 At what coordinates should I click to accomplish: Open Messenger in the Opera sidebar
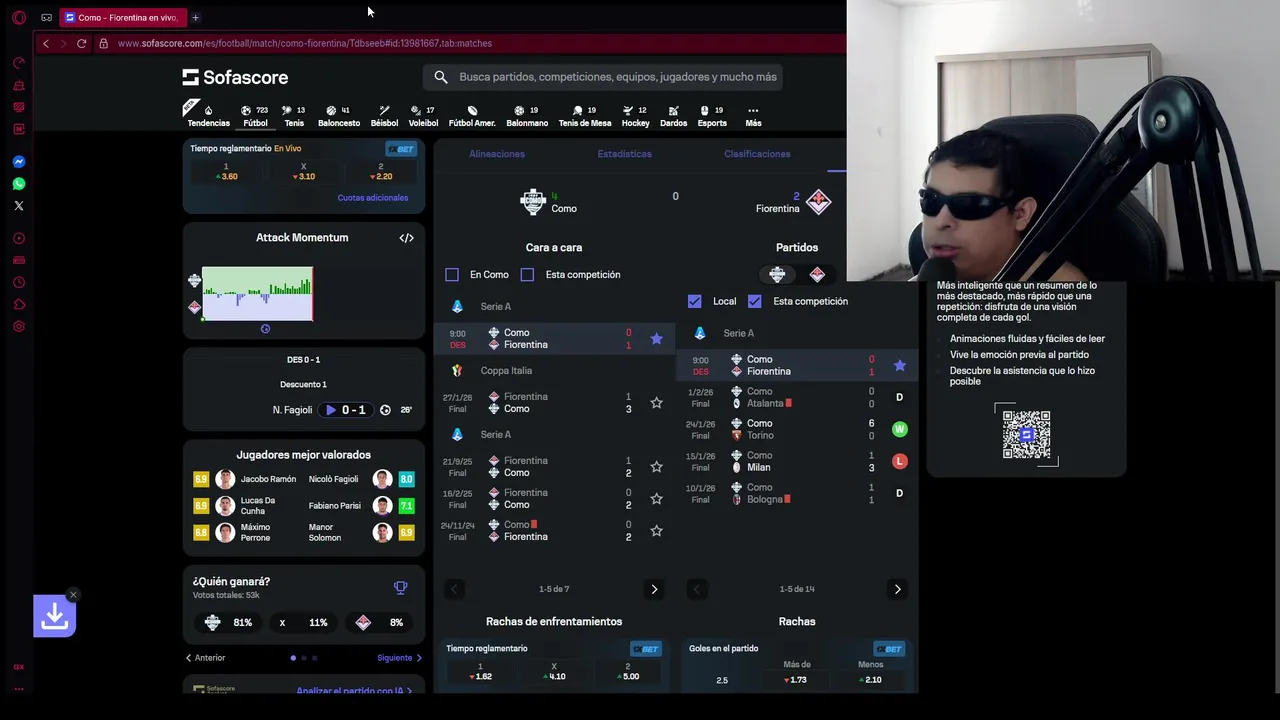[18, 161]
